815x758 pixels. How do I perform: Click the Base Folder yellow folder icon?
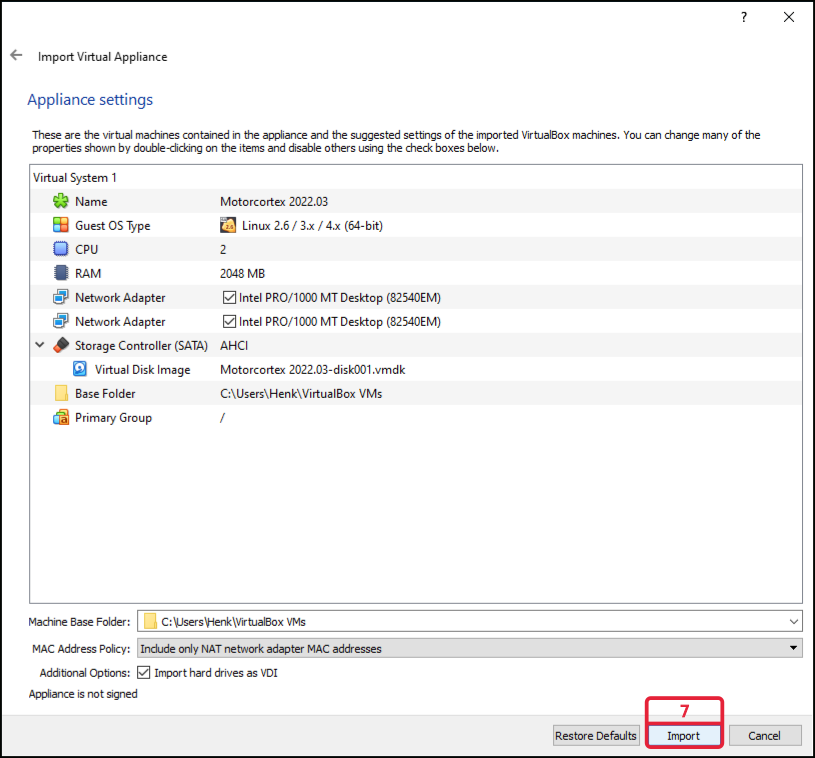pyautogui.click(x=61, y=393)
